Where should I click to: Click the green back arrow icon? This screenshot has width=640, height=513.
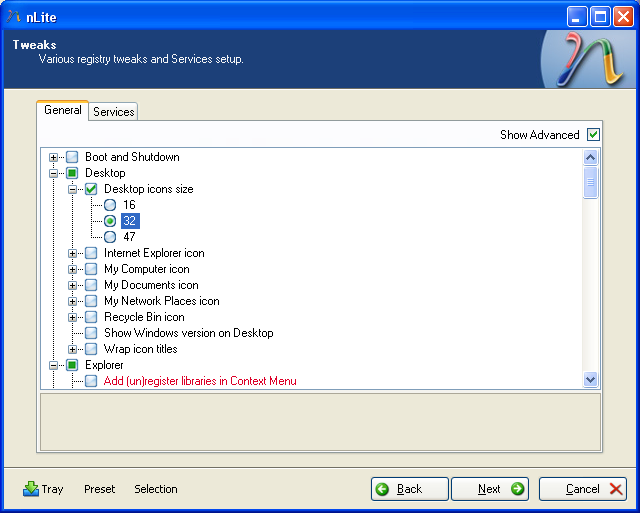(x=382, y=489)
